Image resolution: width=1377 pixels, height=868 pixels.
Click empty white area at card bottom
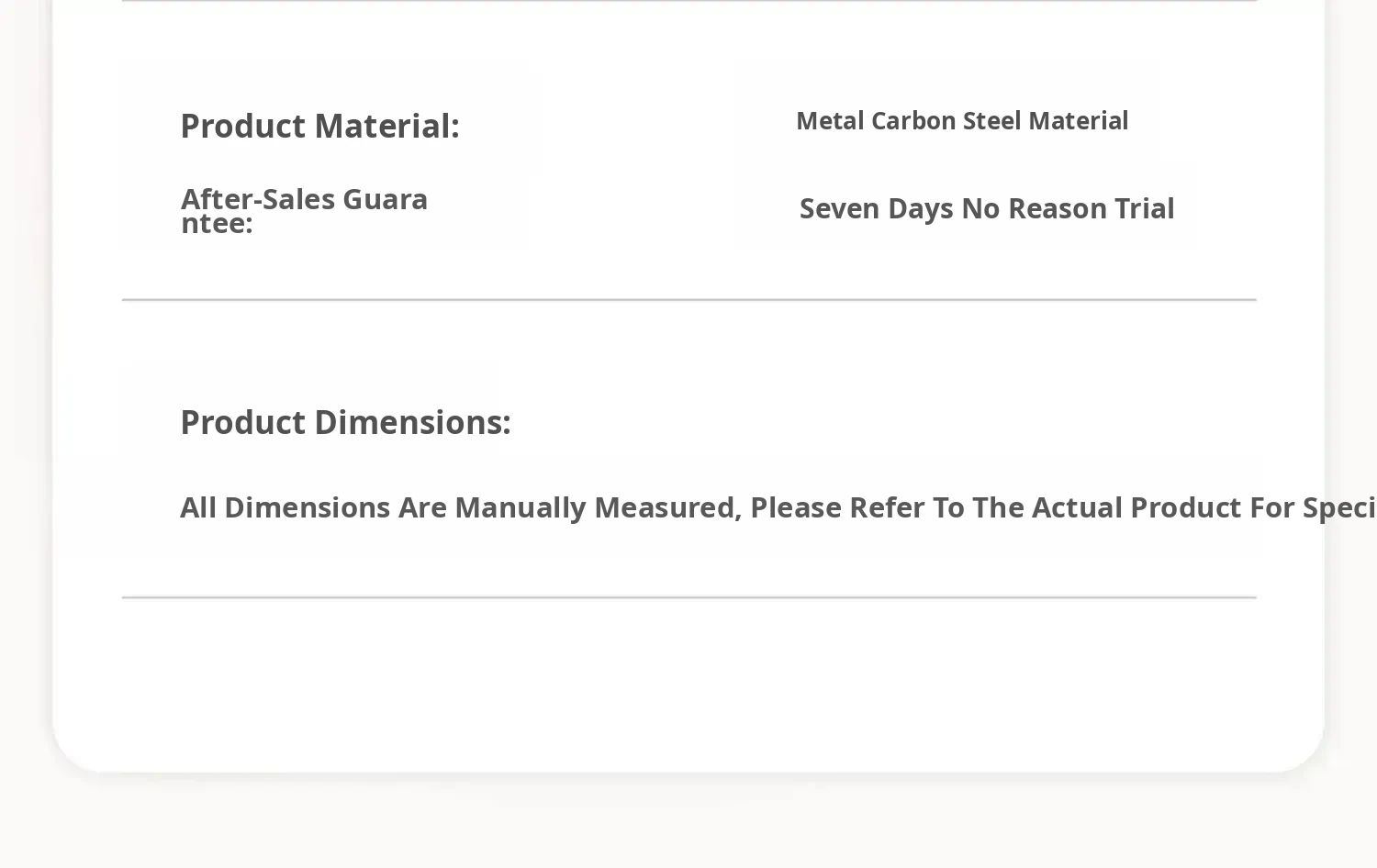coord(688,688)
